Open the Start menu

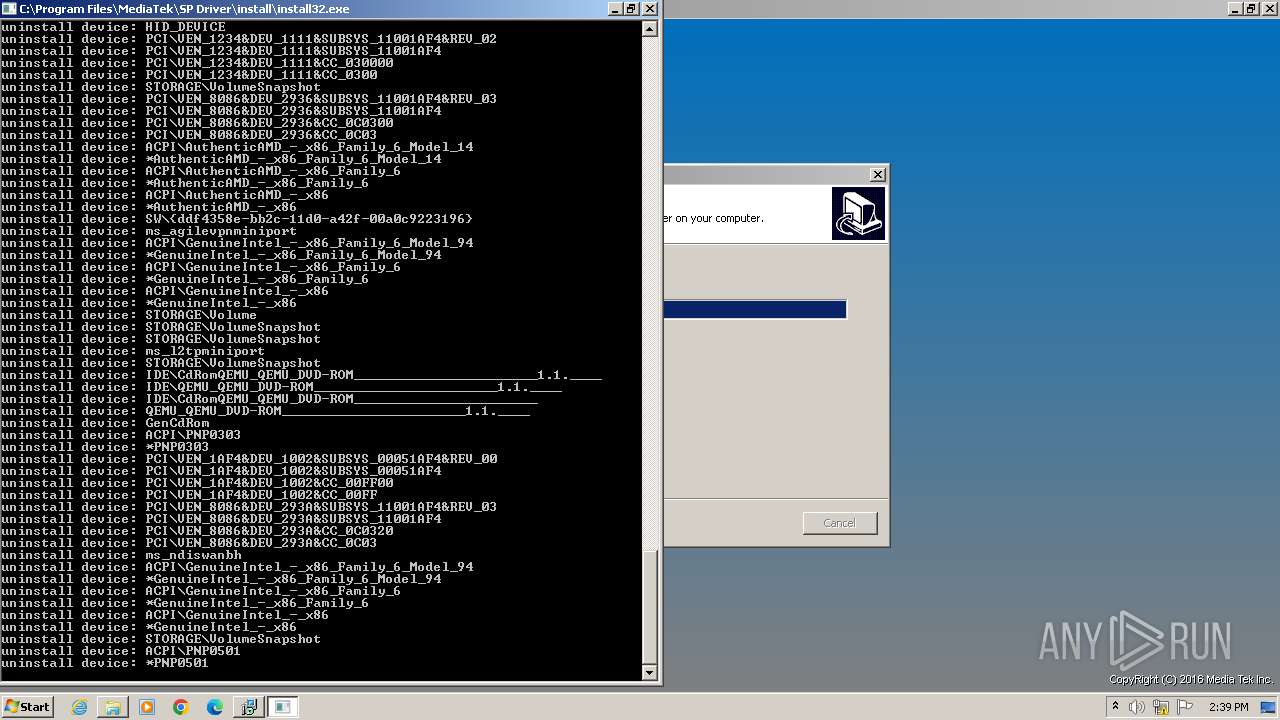pyautogui.click(x=27, y=707)
